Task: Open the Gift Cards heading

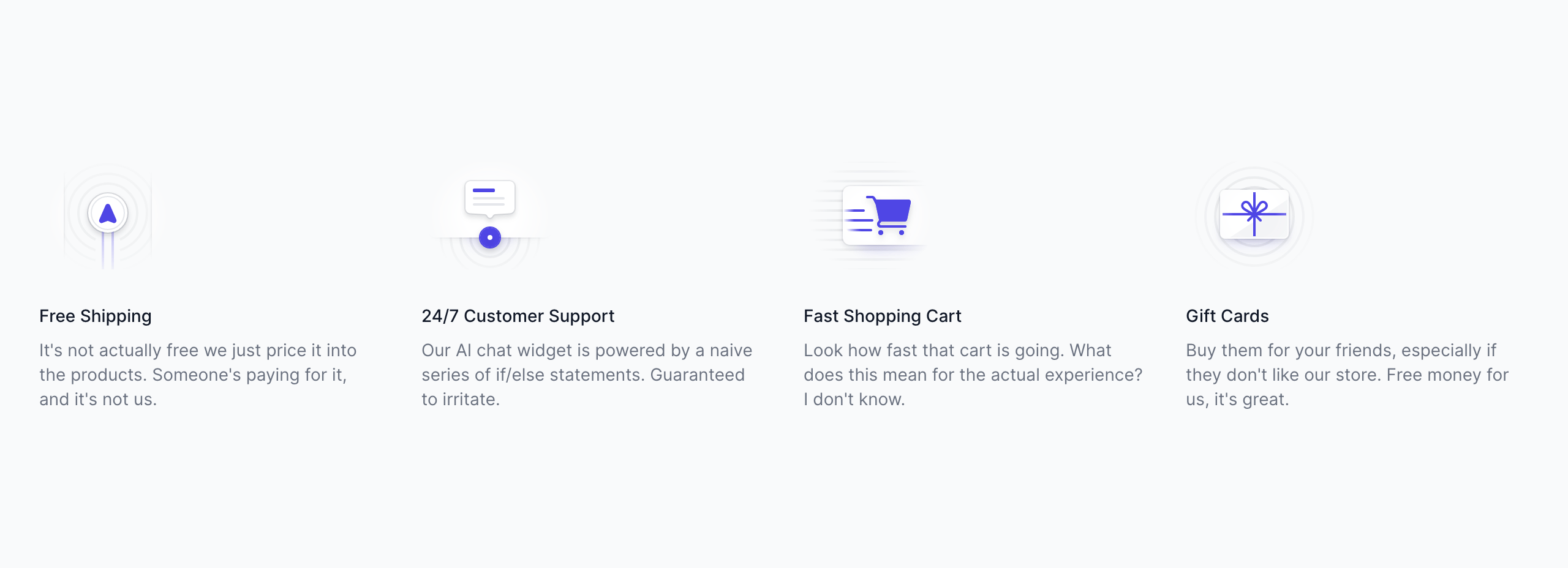Action: [x=1227, y=316]
